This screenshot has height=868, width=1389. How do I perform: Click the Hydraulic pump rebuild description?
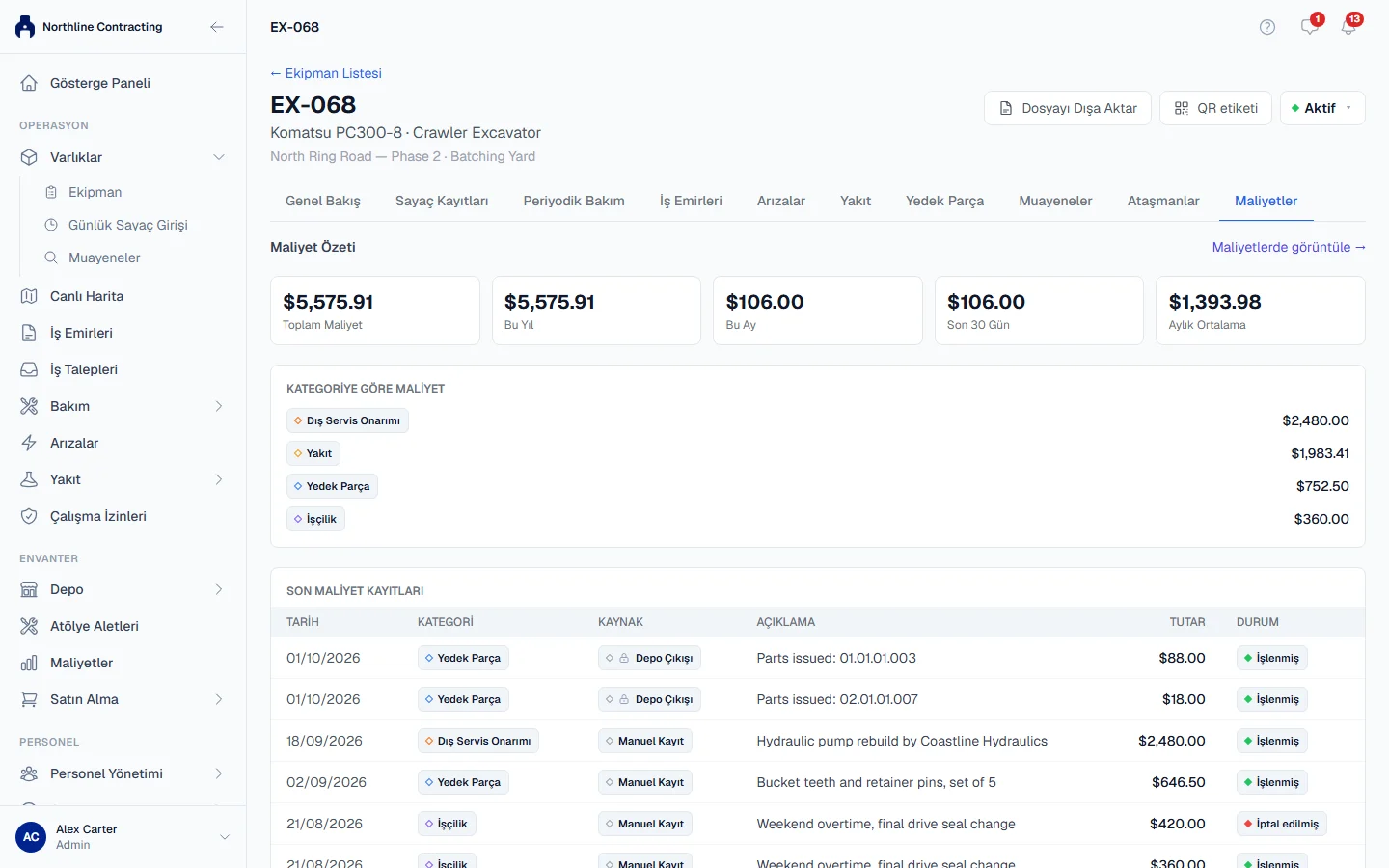coord(902,741)
